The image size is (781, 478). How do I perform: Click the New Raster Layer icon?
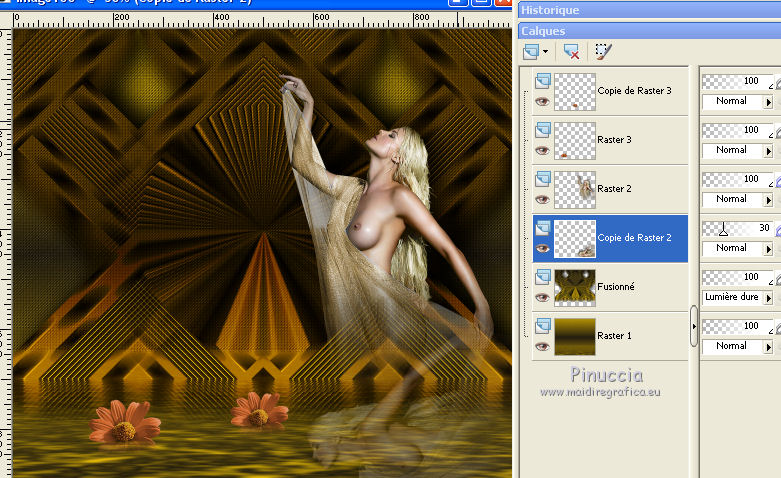tap(531, 51)
